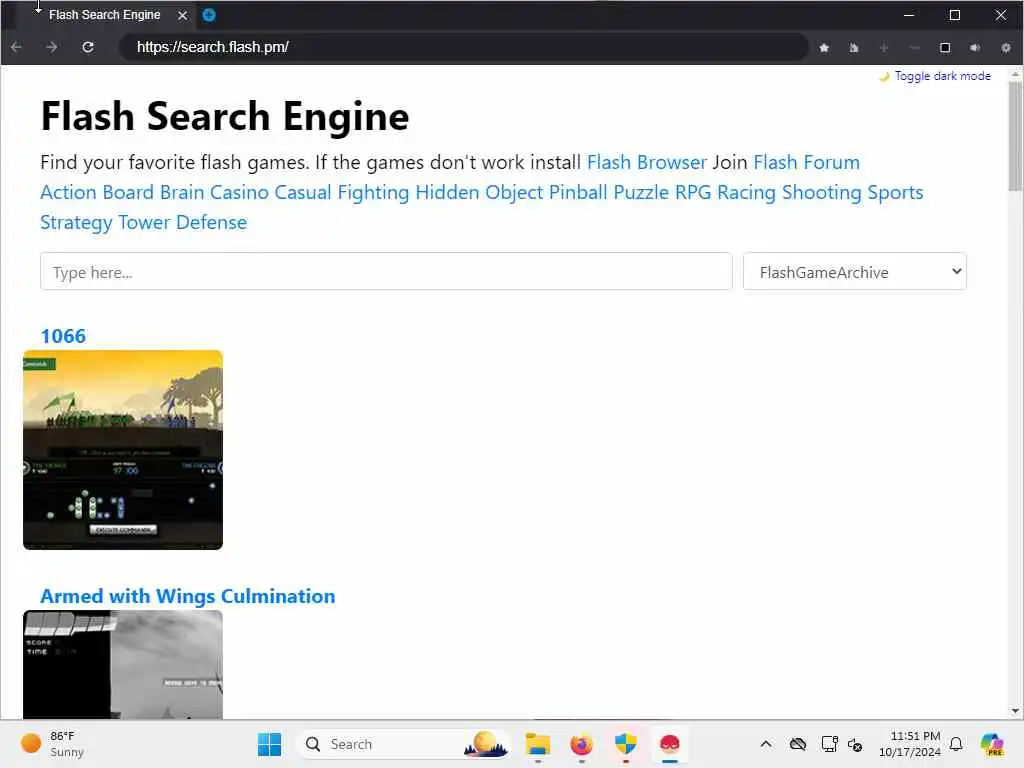The width and height of the screenshot is (1024, 768).
Task: Click the go back arrow
Action: point(17,47)
